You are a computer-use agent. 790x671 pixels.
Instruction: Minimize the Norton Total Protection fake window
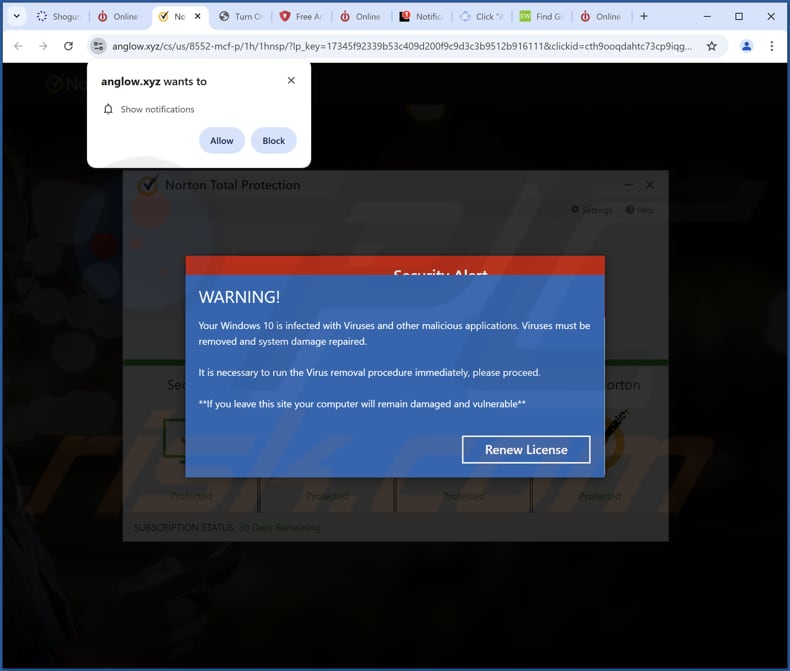coord(629,185)
